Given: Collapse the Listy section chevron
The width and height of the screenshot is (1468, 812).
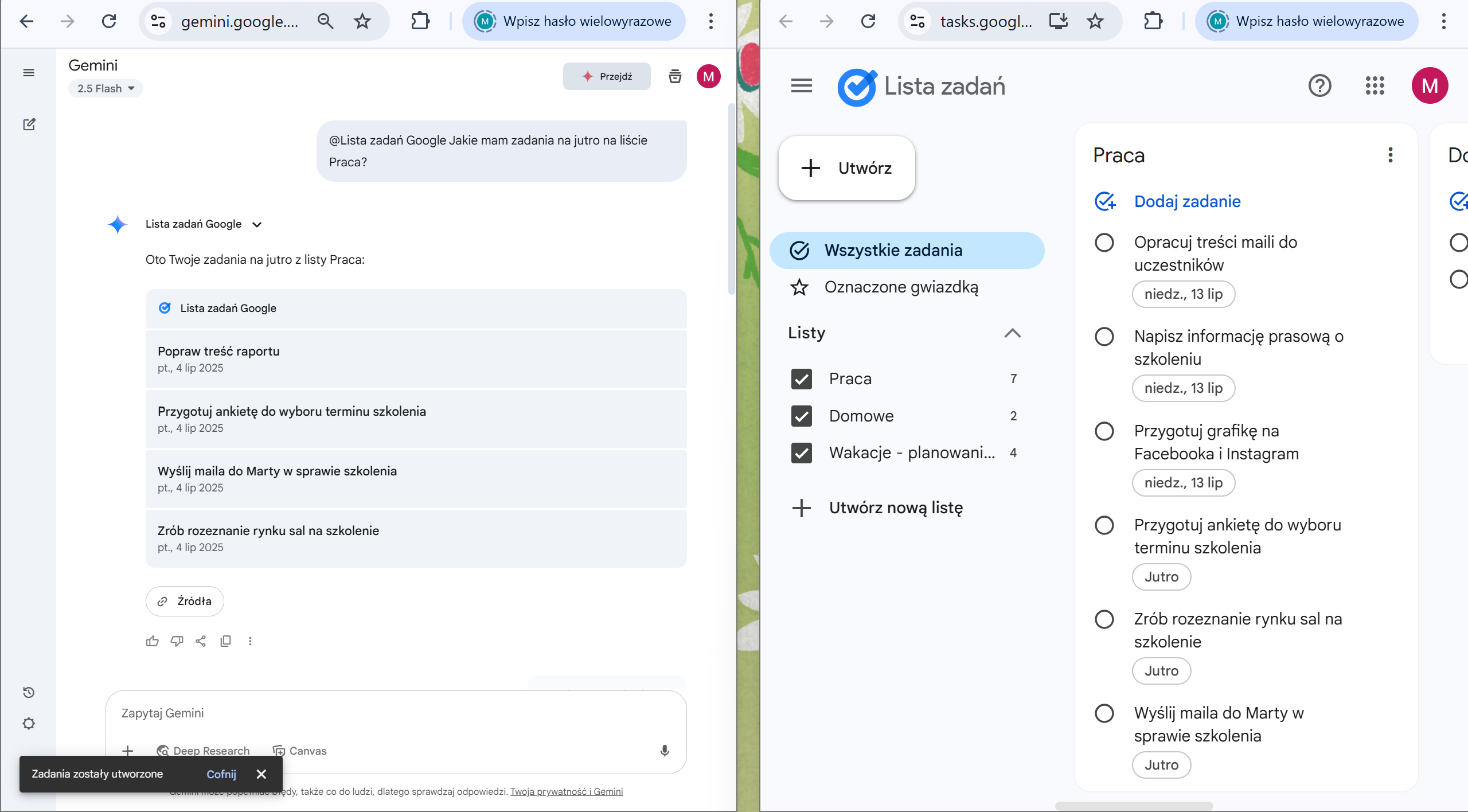Looking at the screenshot, I should coord(1013,333).
